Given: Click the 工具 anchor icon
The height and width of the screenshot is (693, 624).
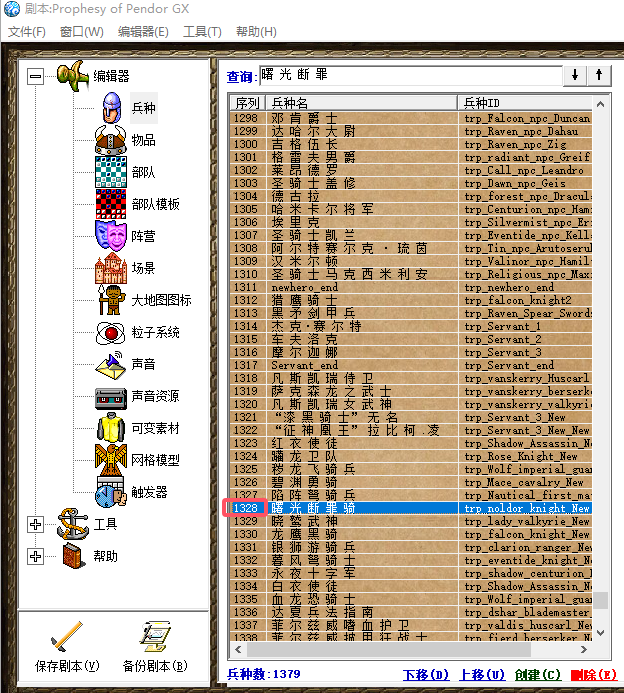Looking at the screenshot, I should 73,524.
